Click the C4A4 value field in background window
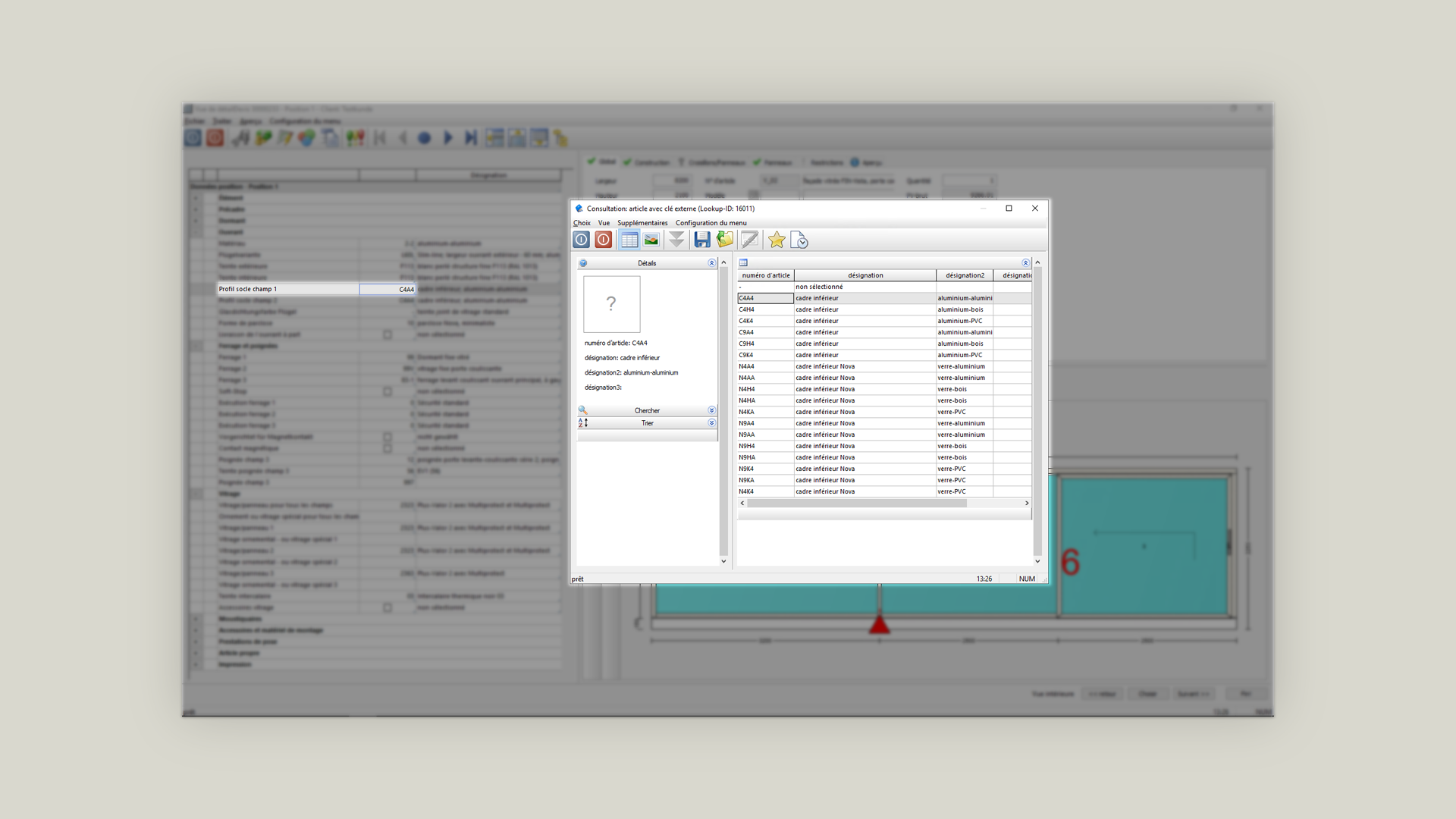 click(x=388, y=289)
